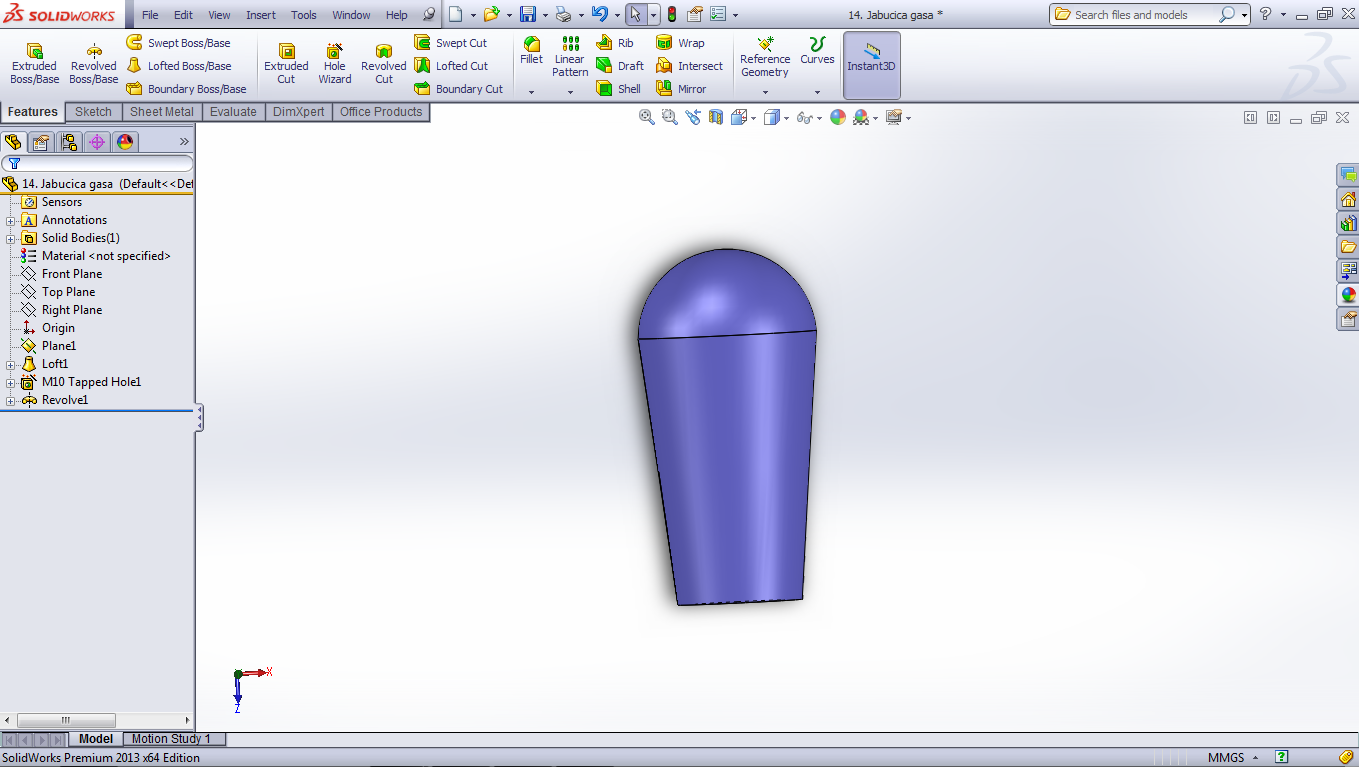Choose Boundary Cut feature

[x=459, y=89]
